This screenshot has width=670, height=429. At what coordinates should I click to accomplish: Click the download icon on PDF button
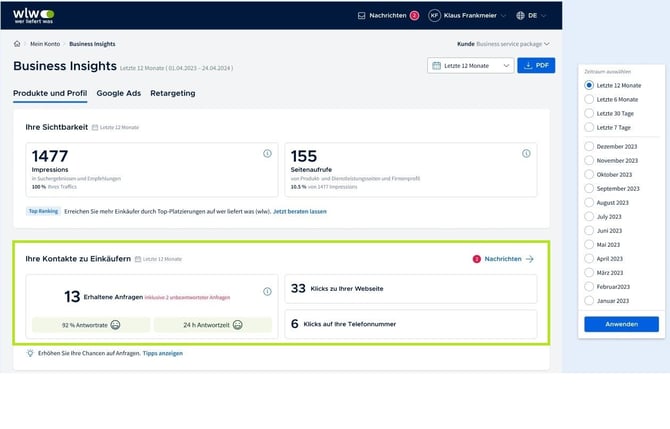528,65
